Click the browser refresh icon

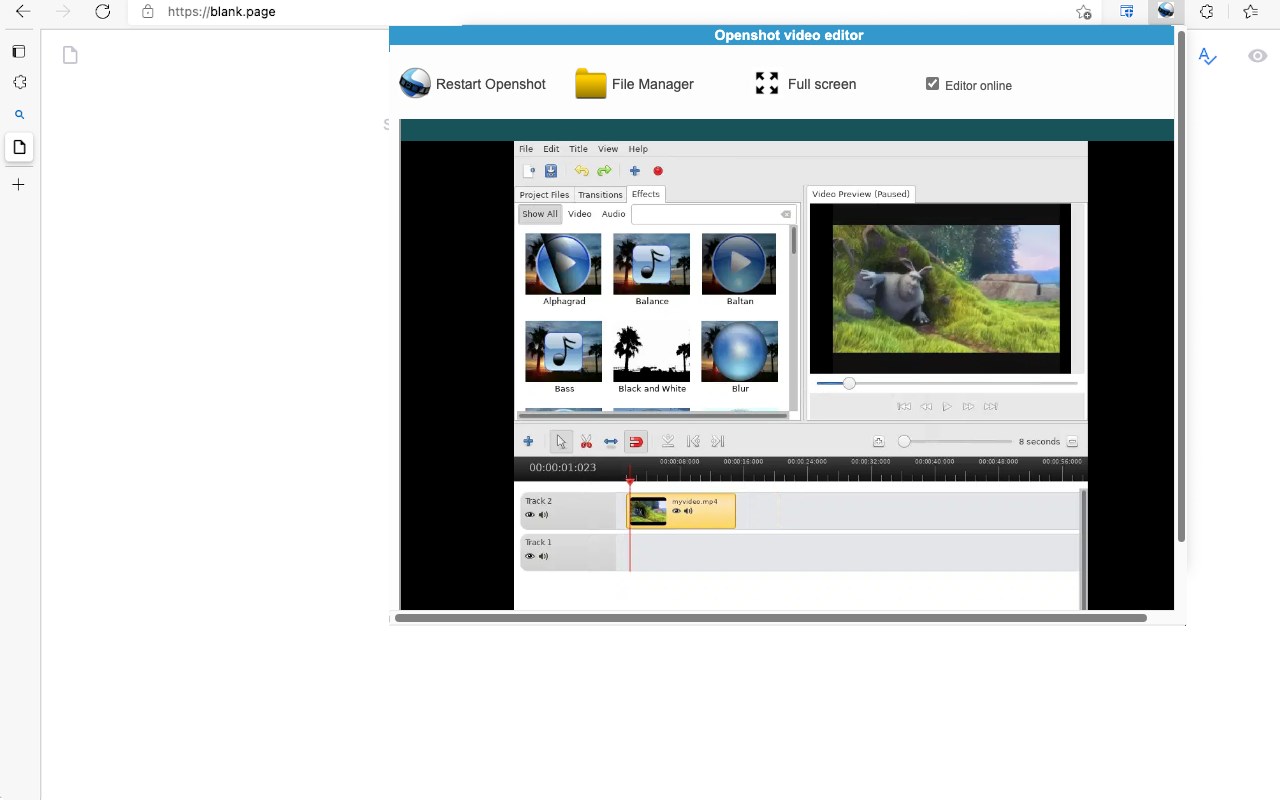(103, 12)
